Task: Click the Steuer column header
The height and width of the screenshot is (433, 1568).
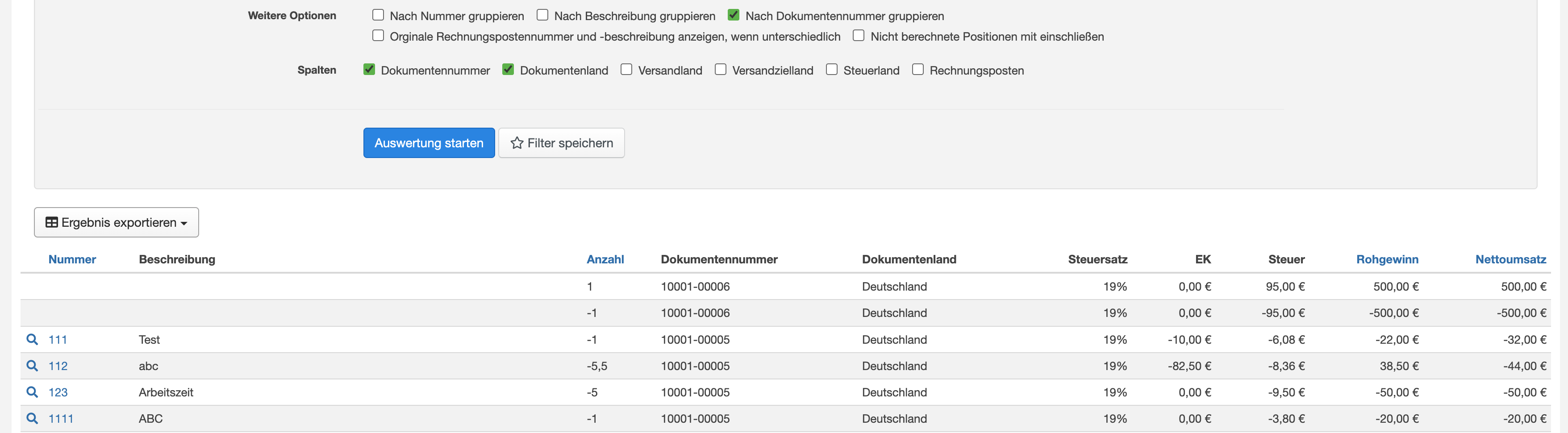Action: click(x=1286, y=259)
